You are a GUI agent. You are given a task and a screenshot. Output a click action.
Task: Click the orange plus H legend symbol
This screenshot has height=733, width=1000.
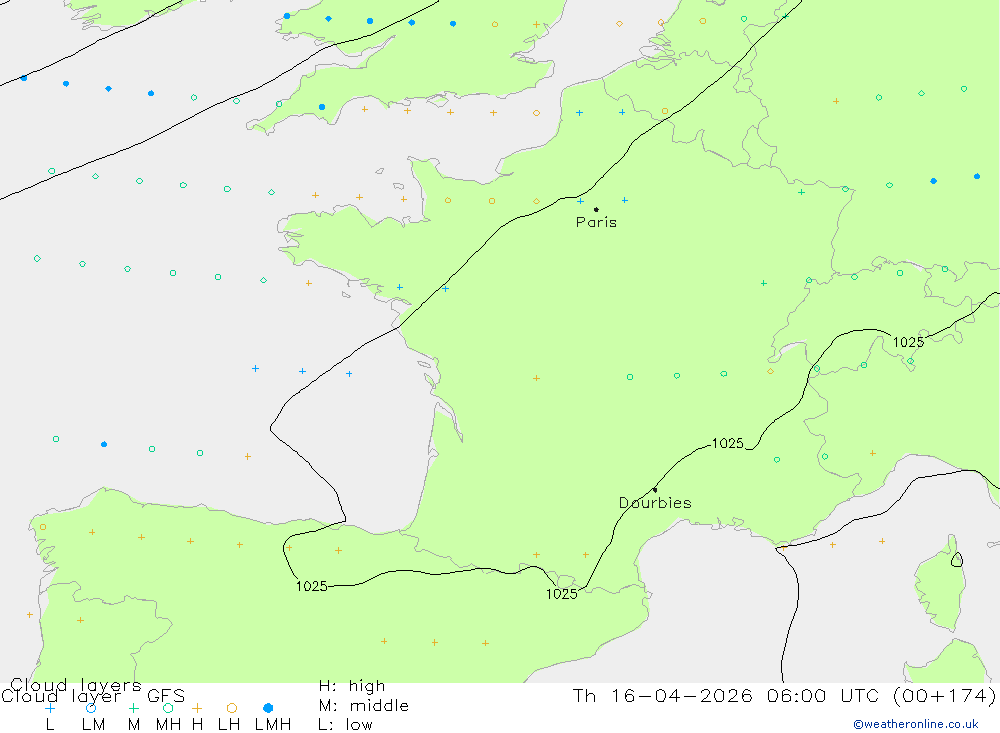pyautogui.click(x=197, y=708)
